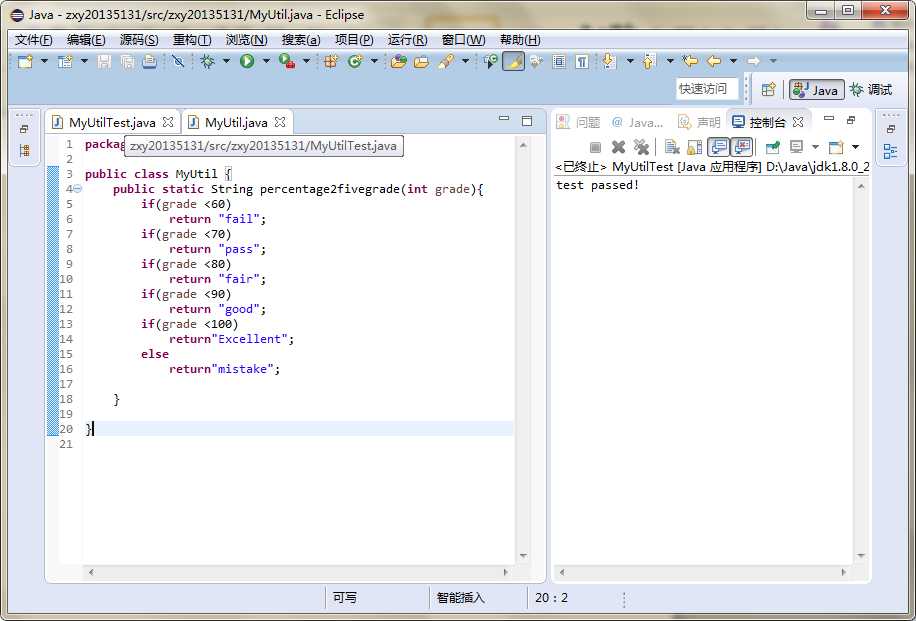Click the Outline icon in right trim

[890, 151]
